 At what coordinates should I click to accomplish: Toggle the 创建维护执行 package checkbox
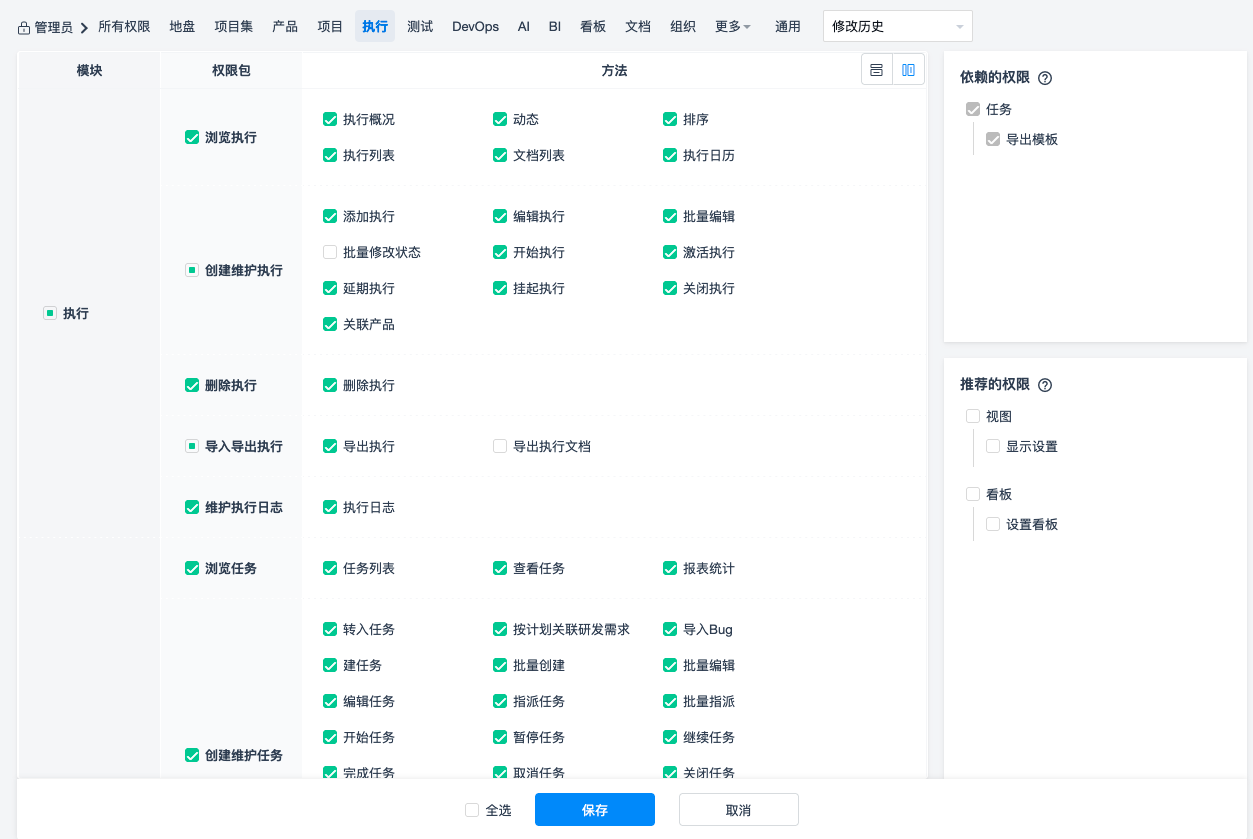pos(192,270)
